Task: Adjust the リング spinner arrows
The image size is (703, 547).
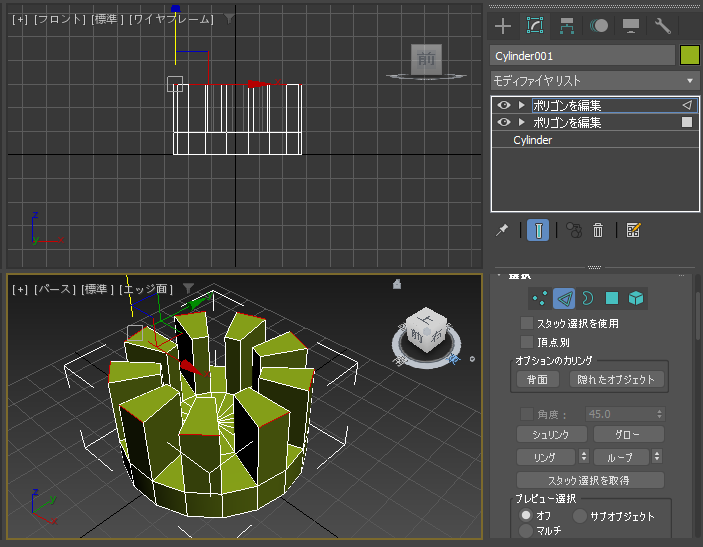Action: (x=583, y=457)
